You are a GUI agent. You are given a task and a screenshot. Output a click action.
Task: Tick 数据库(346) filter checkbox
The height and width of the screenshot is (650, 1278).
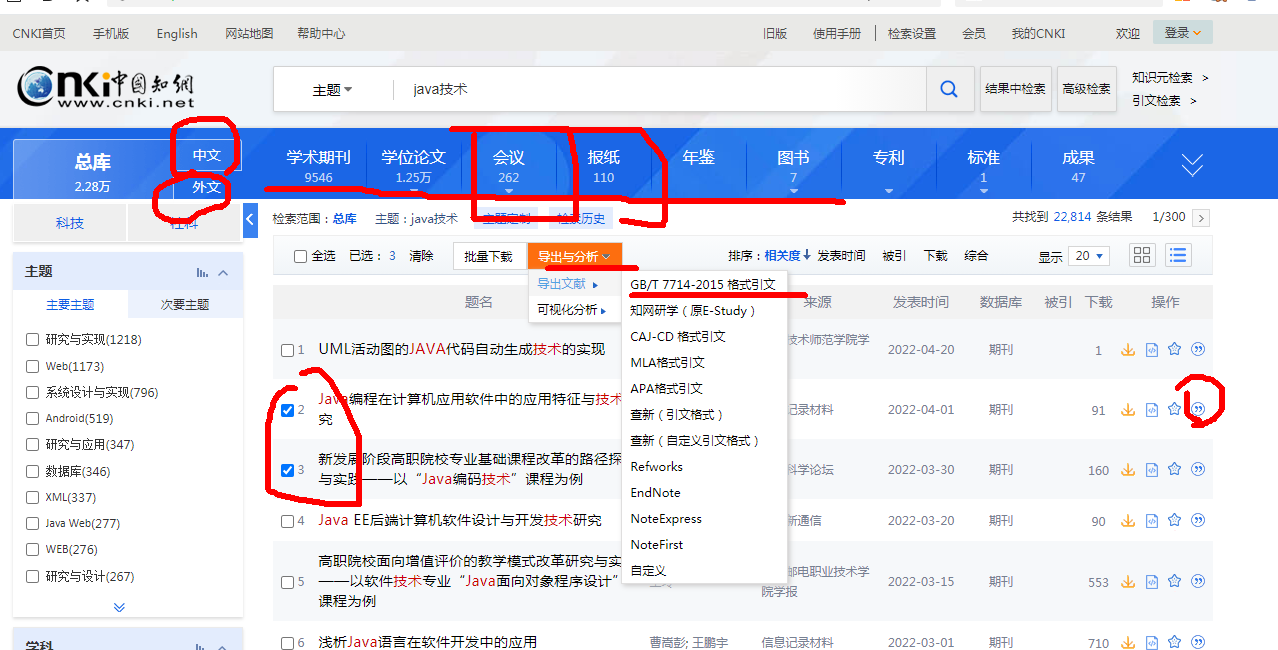tap(33, 471)
